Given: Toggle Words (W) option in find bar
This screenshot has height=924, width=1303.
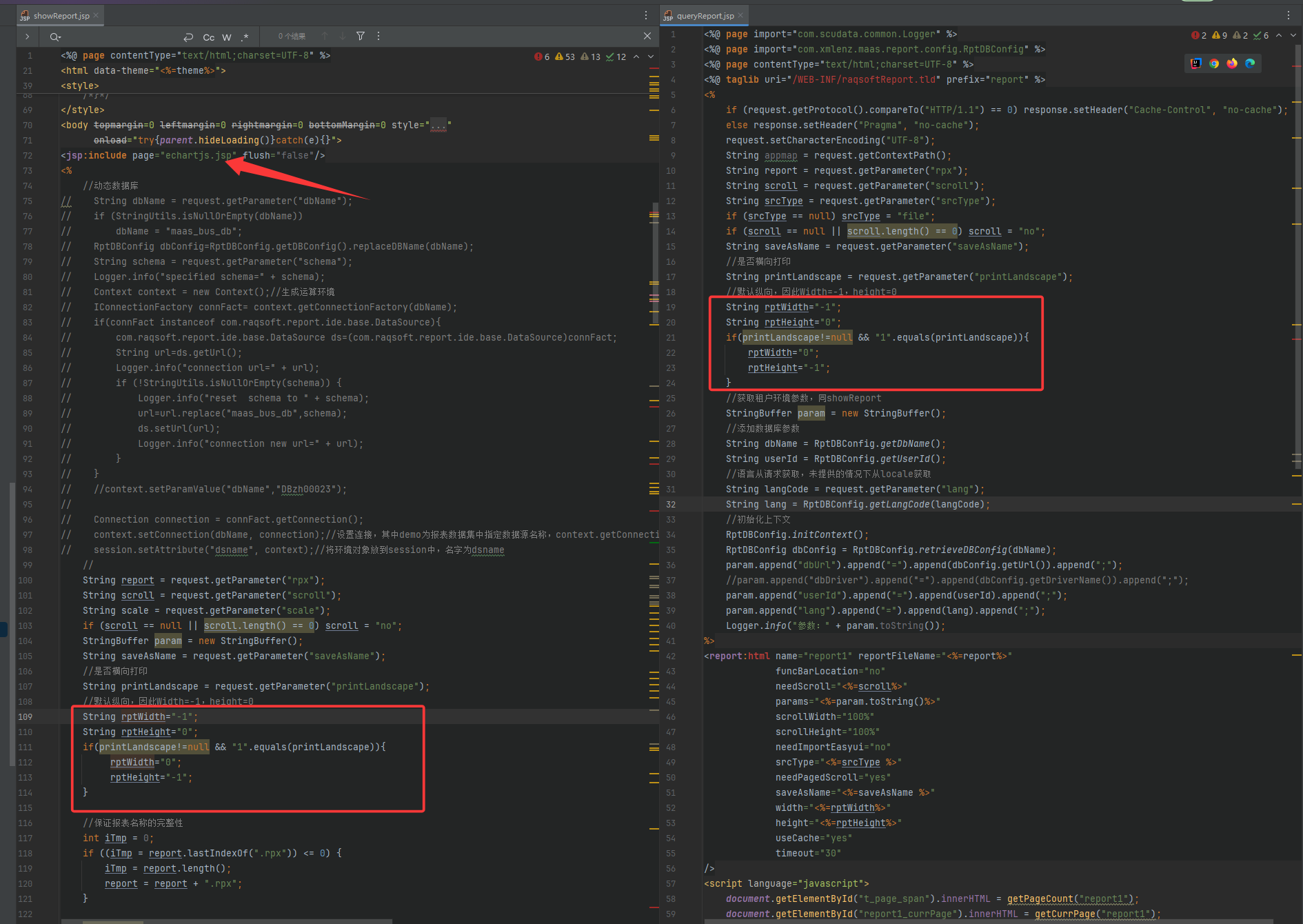Looking at the screenshot, I should pos(227,37).
